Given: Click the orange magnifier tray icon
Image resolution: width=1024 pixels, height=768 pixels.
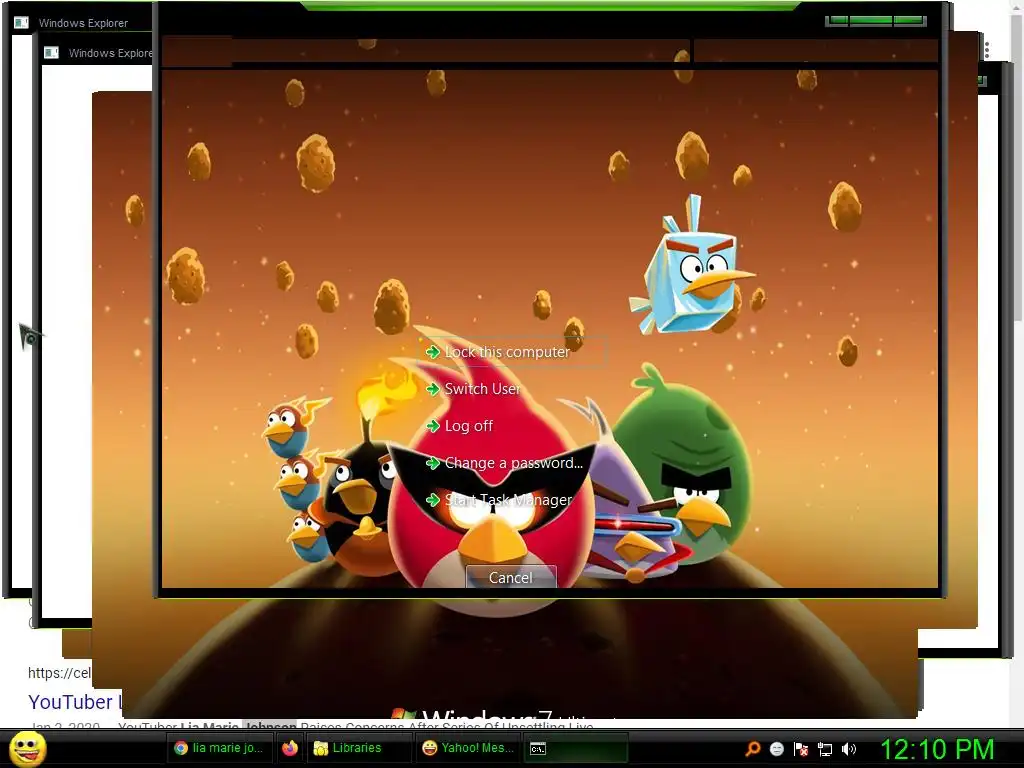Looking at the screenshot, I should tap(753, 749).
